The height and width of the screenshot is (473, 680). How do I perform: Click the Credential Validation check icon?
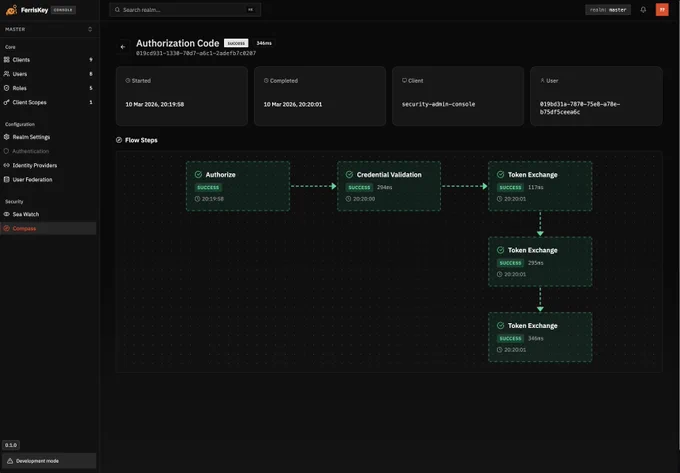349,174
